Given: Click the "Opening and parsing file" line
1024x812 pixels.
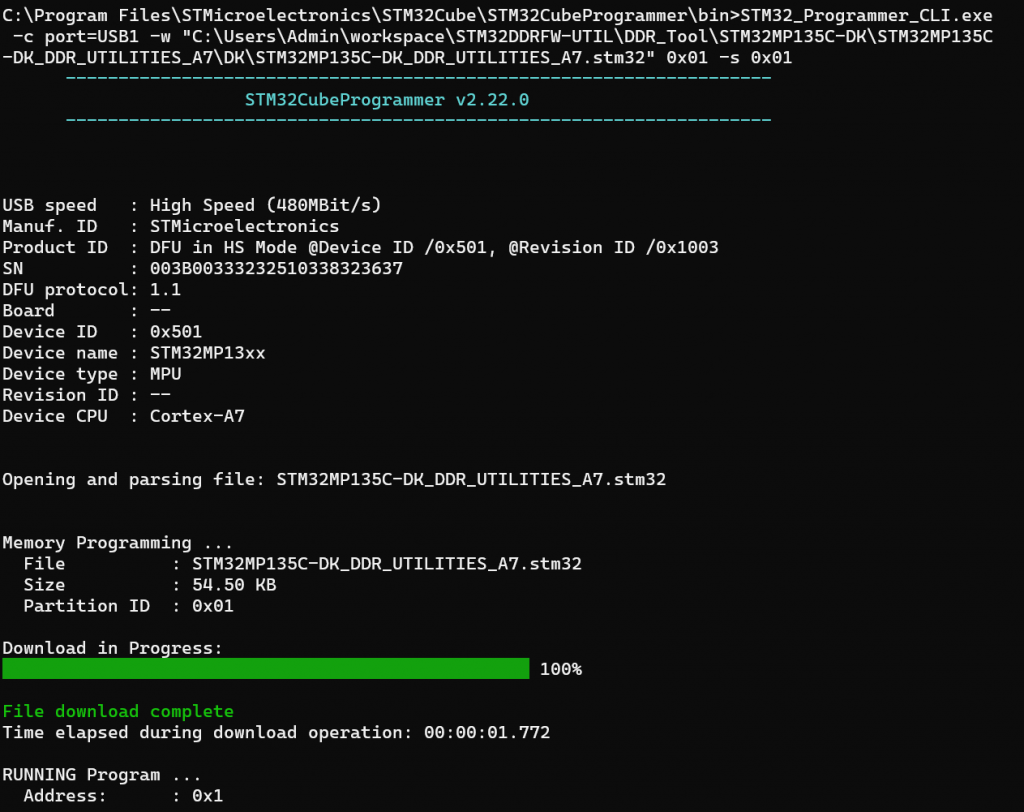Looking at the screenshot, I should coord(334,479).
